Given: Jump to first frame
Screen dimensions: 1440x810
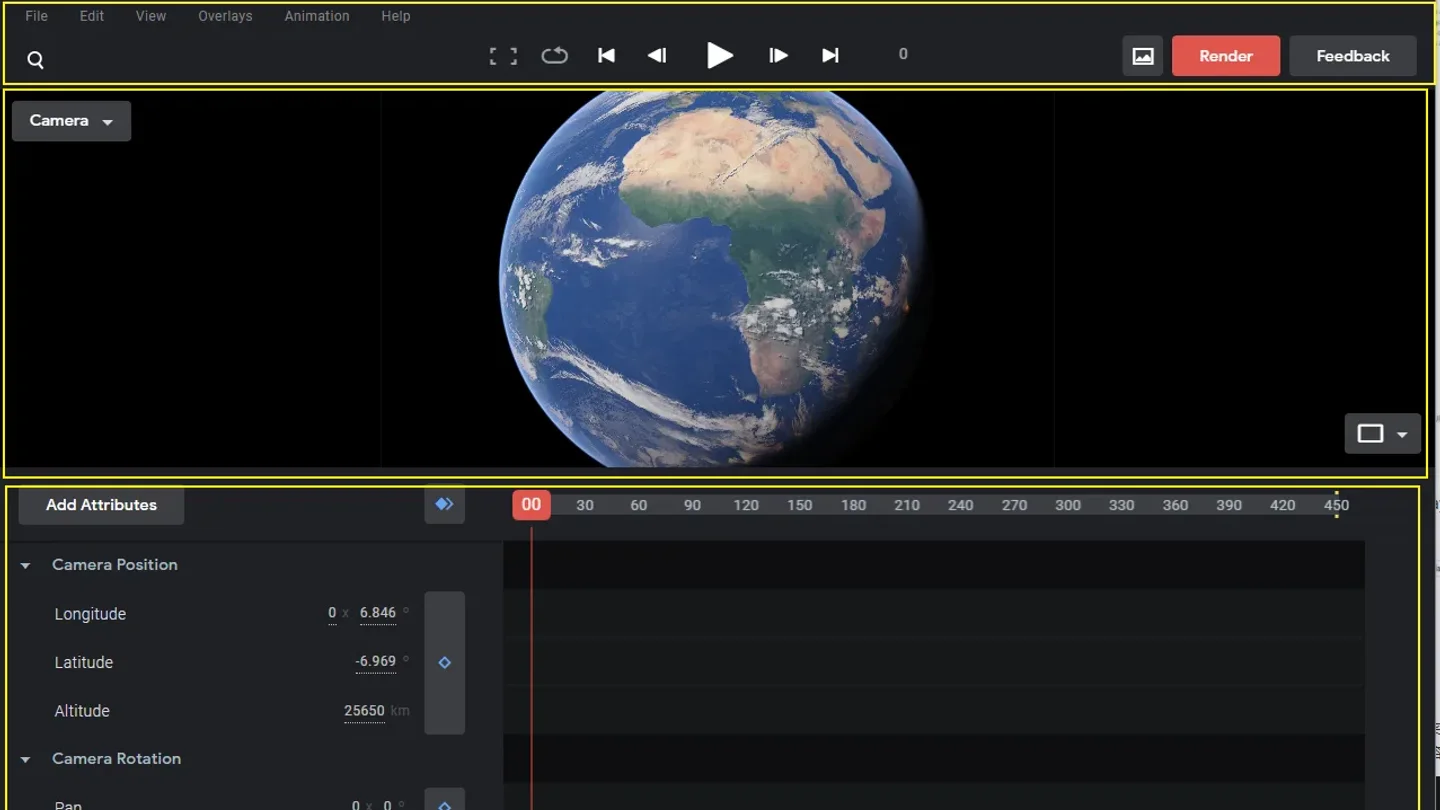Looking at the screenshot, I should 606,56.
